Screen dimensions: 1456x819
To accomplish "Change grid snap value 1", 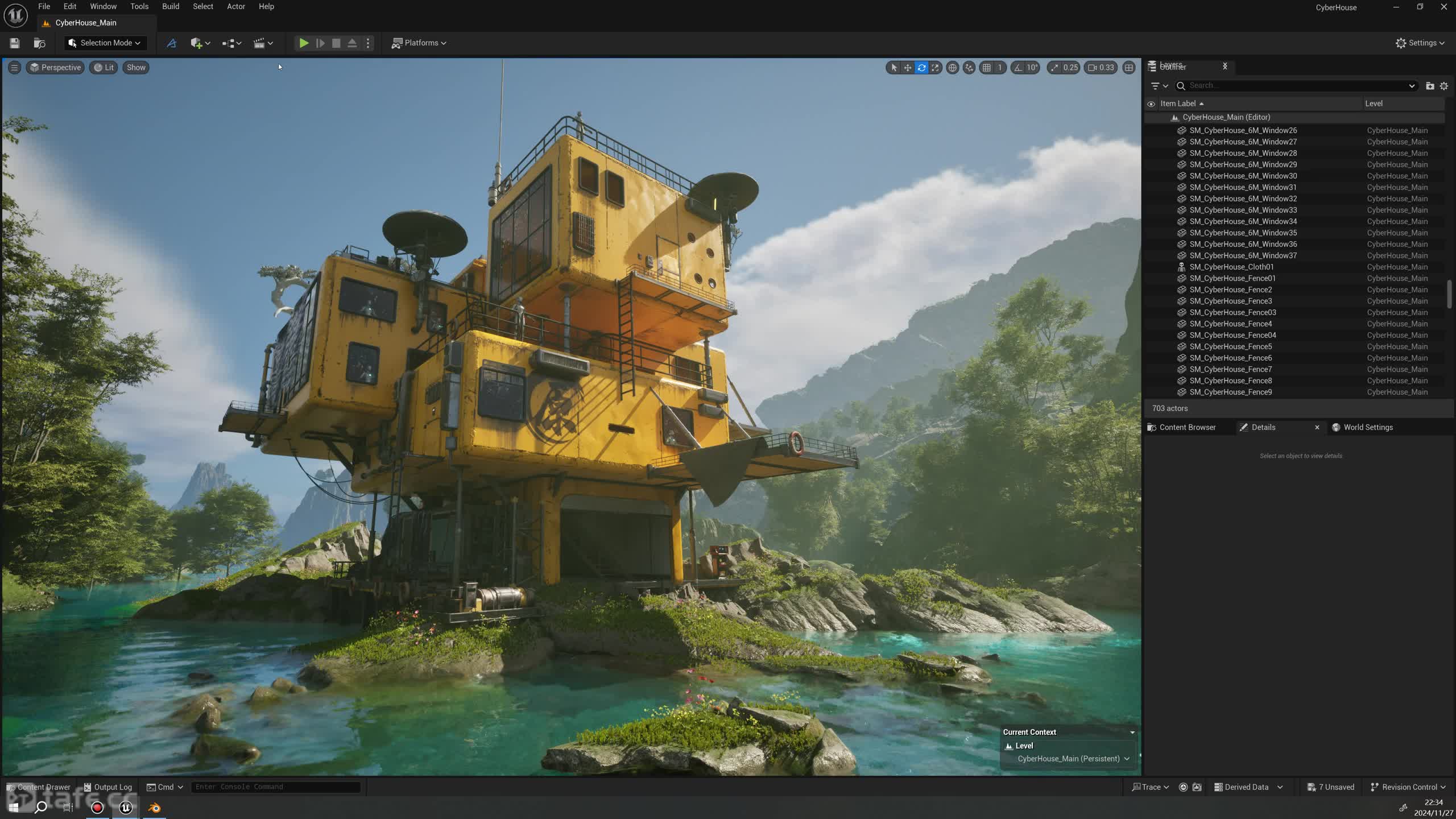I will click(1000, 68).
